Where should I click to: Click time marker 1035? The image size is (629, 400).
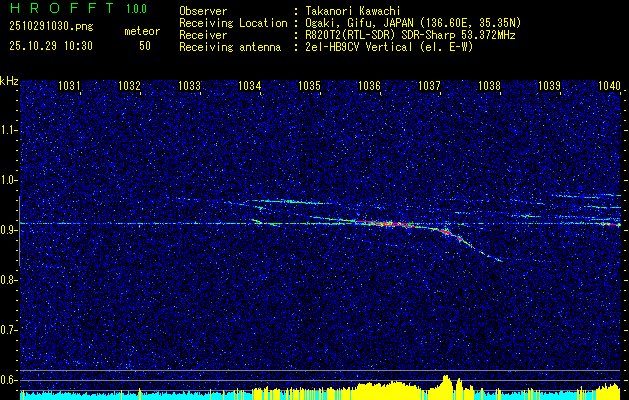(309, 85)
